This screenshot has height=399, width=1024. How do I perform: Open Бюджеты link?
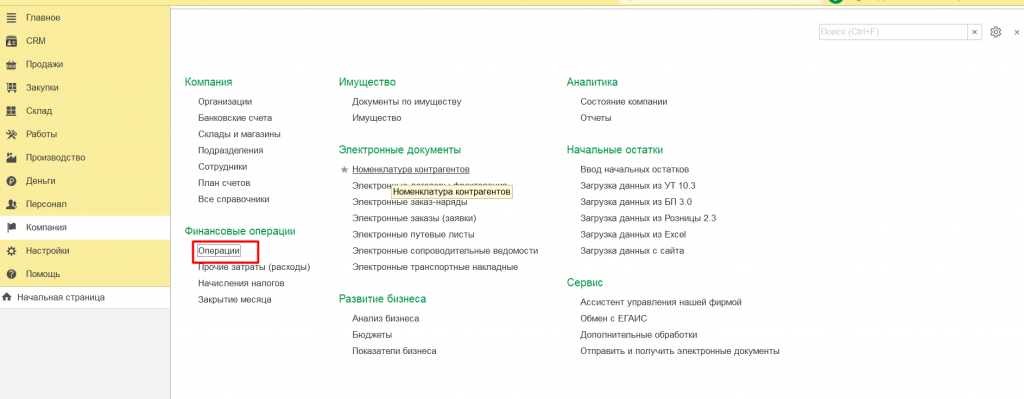[372, 335]
